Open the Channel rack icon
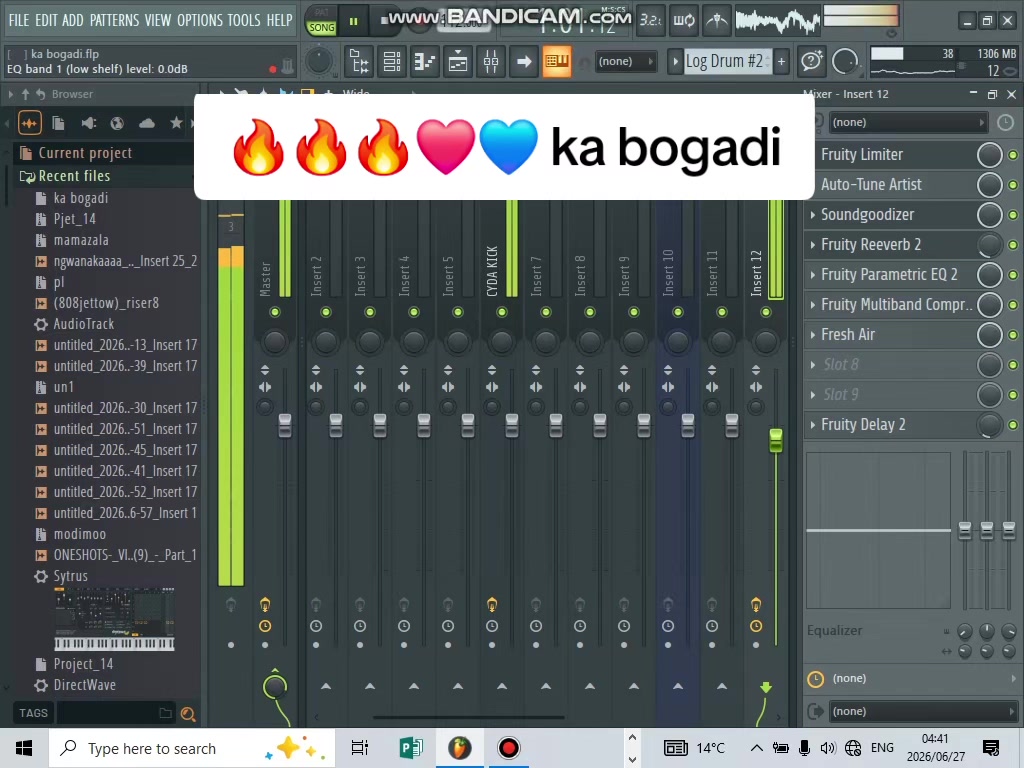1024x768 pixels. (x=392, y=62)
